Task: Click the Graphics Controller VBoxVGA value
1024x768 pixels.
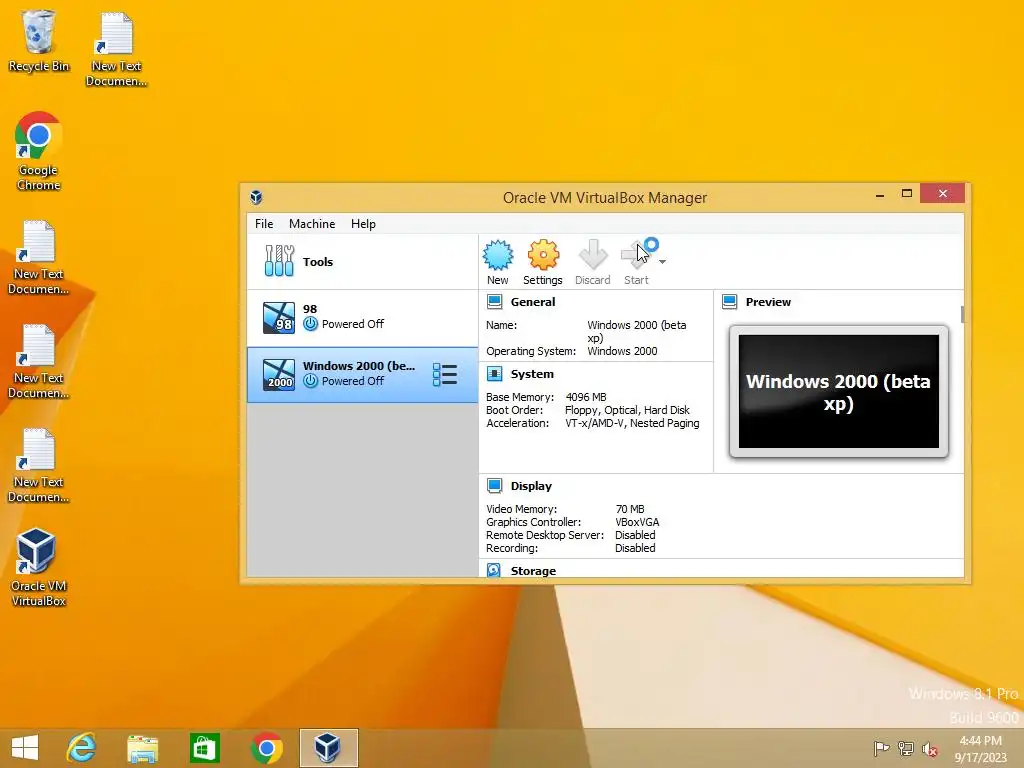Action: 637,522
